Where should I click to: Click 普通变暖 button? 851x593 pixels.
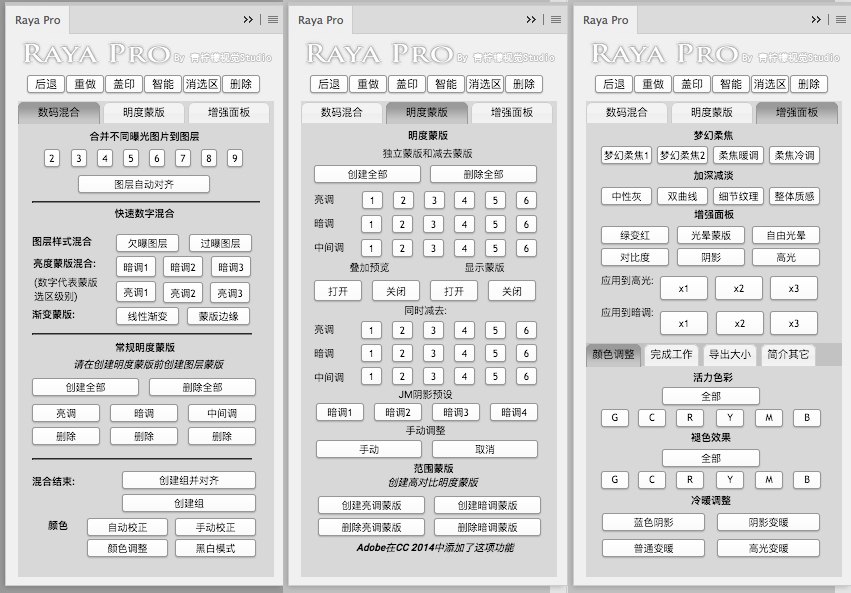[x=653, y=548]
